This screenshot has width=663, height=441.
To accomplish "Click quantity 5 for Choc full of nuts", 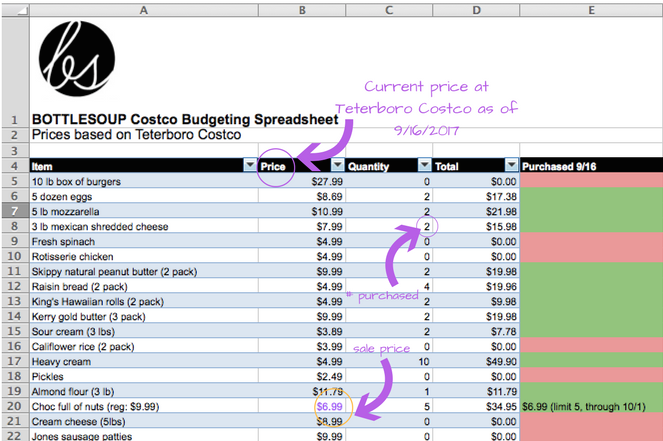I will click(389, 406).
